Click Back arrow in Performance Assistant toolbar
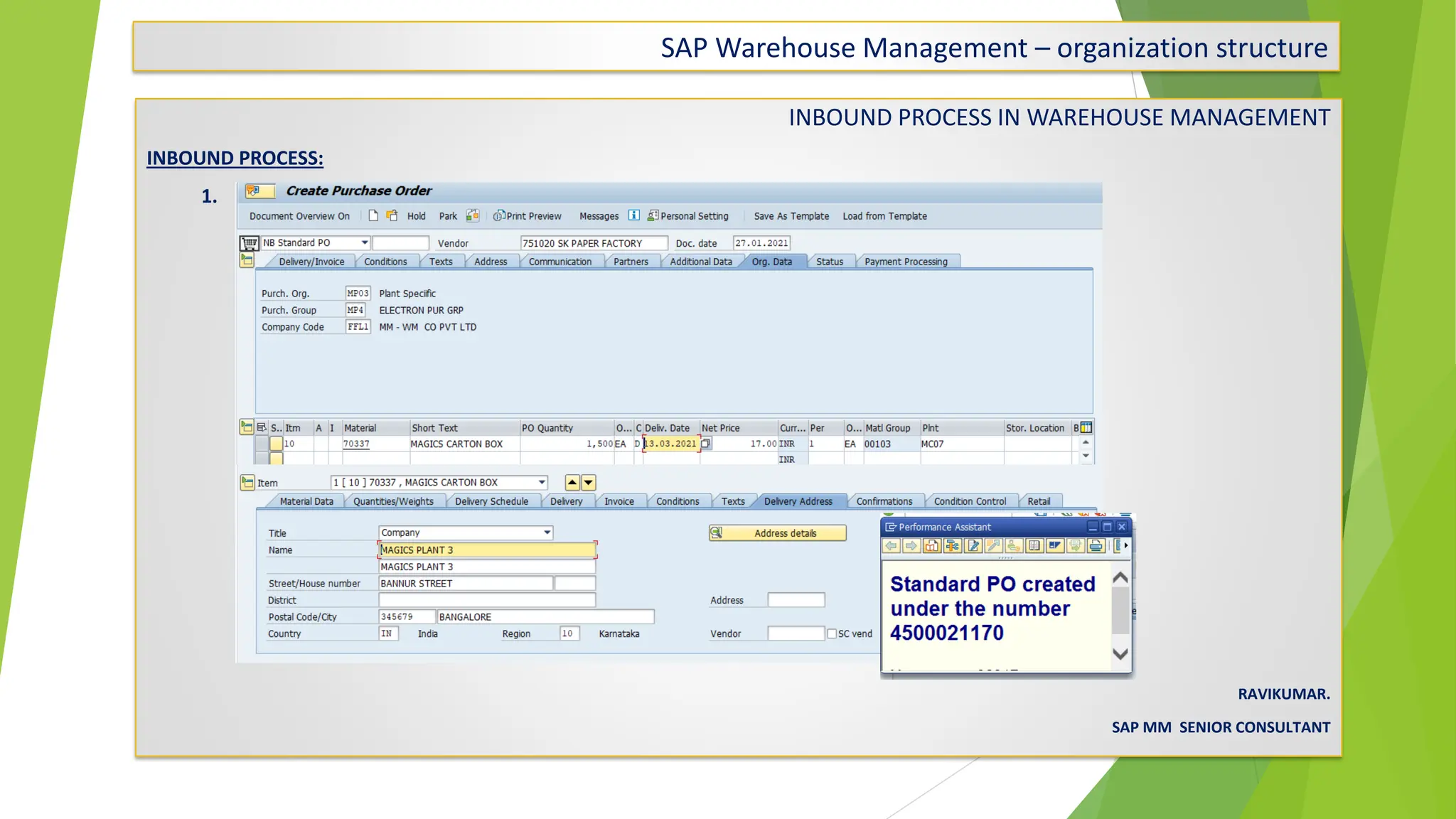This screenshot has height=819, width=1456. pos(891,545)
